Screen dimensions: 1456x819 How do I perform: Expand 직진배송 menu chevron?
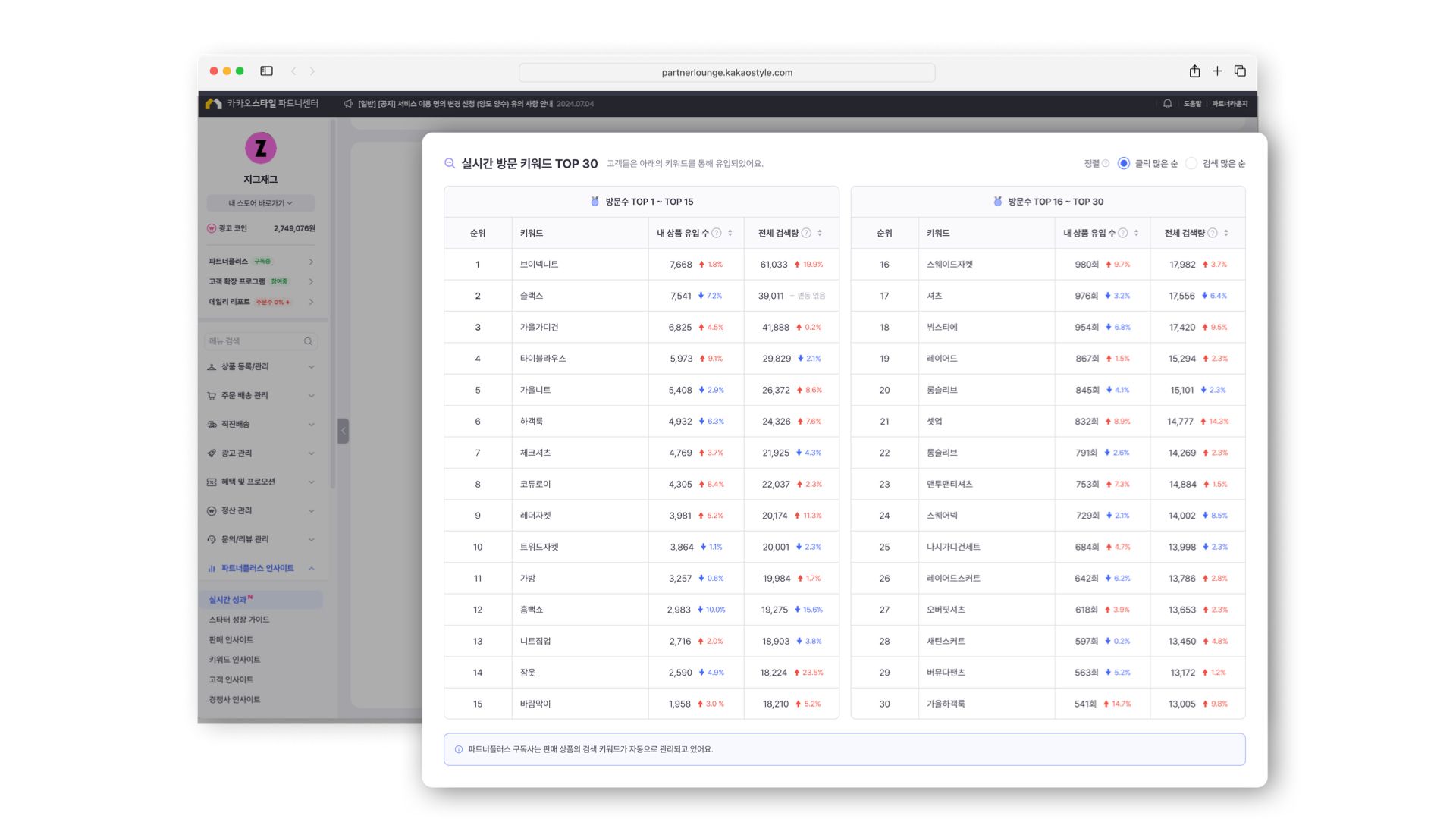click(311, 425)
